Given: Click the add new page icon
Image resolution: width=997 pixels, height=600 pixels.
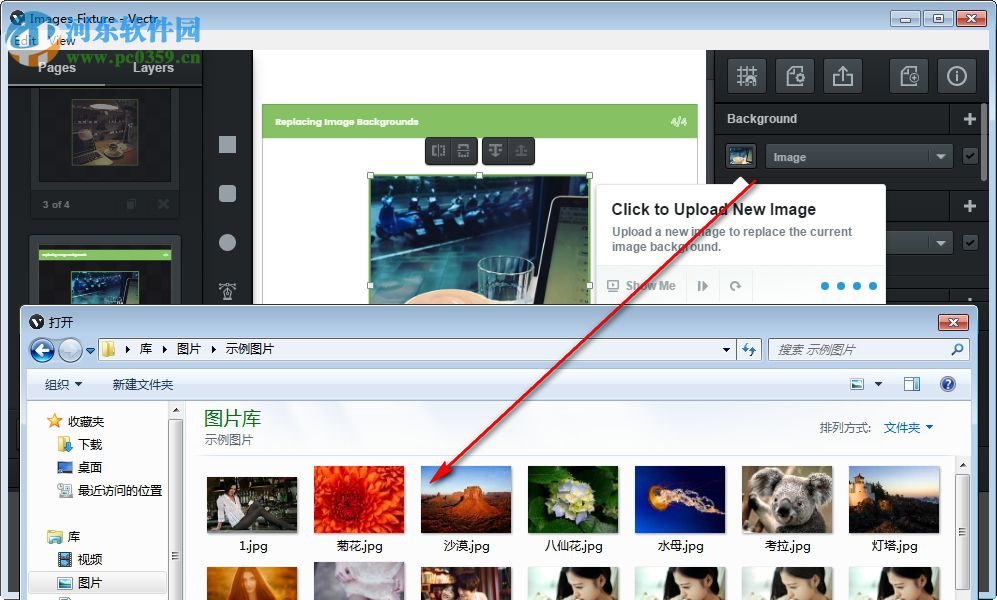Looking at the screenshot, I should (x=909, y=76).
